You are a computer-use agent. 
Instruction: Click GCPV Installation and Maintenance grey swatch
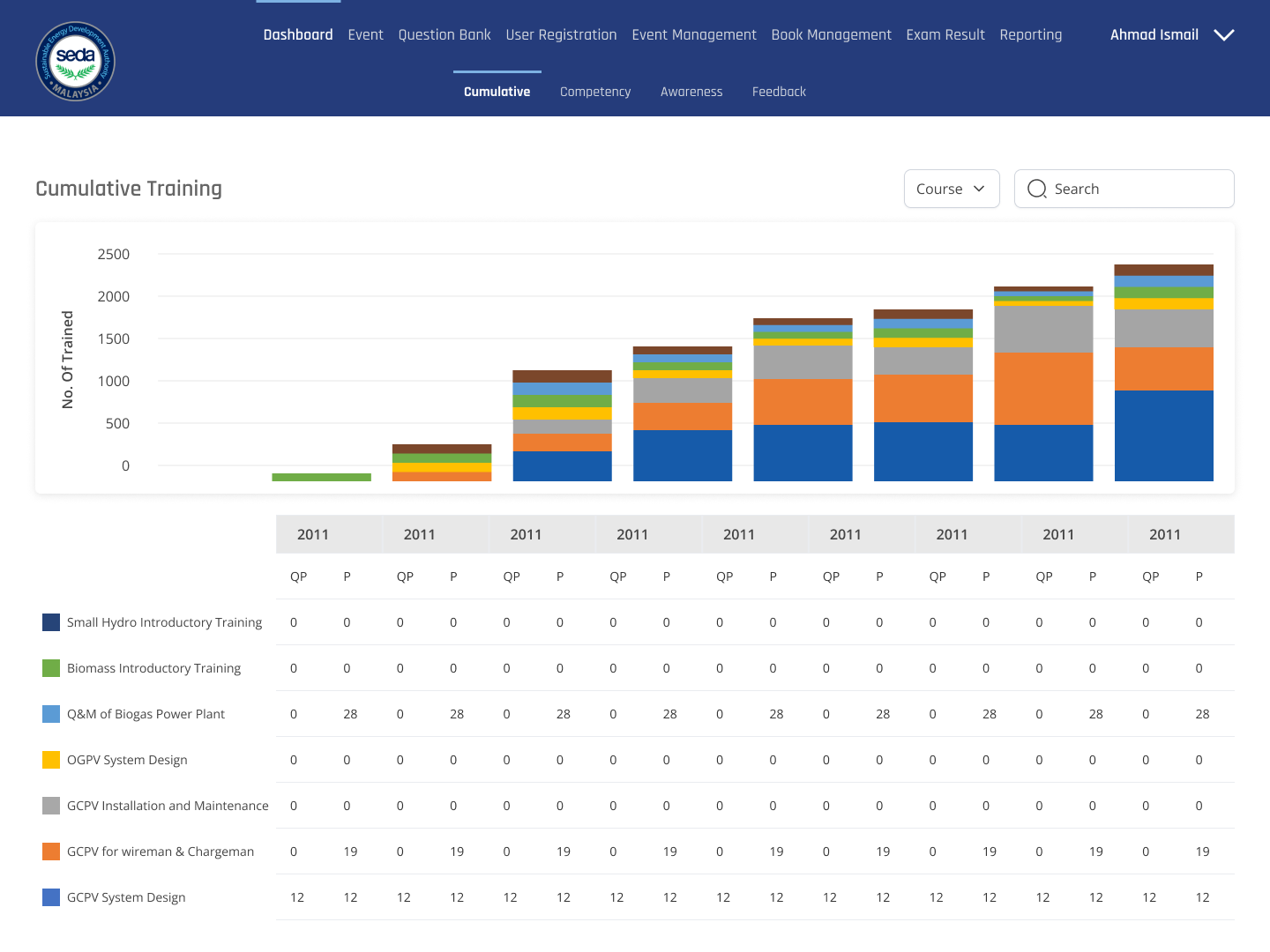pos(51,806)
